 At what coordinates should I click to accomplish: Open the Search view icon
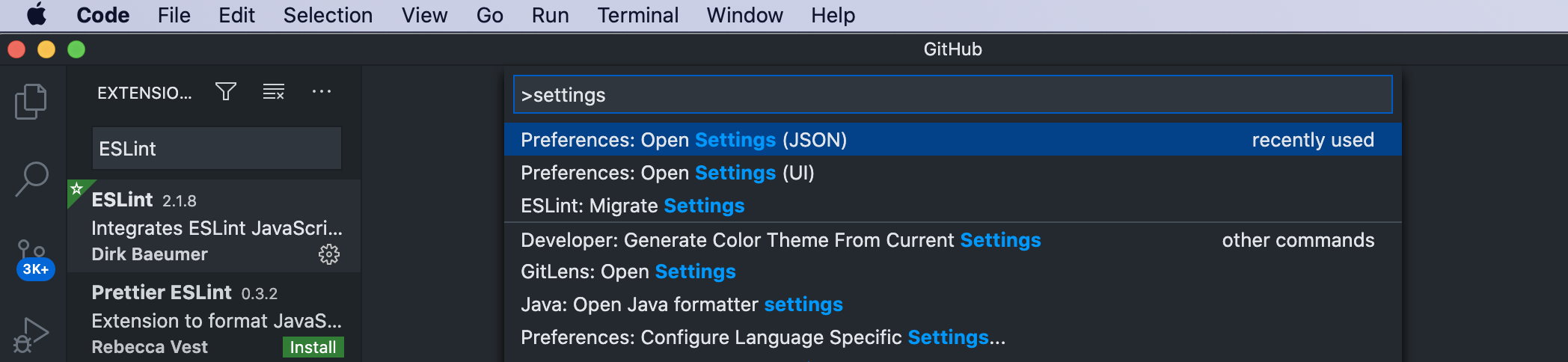click(31, 180)
